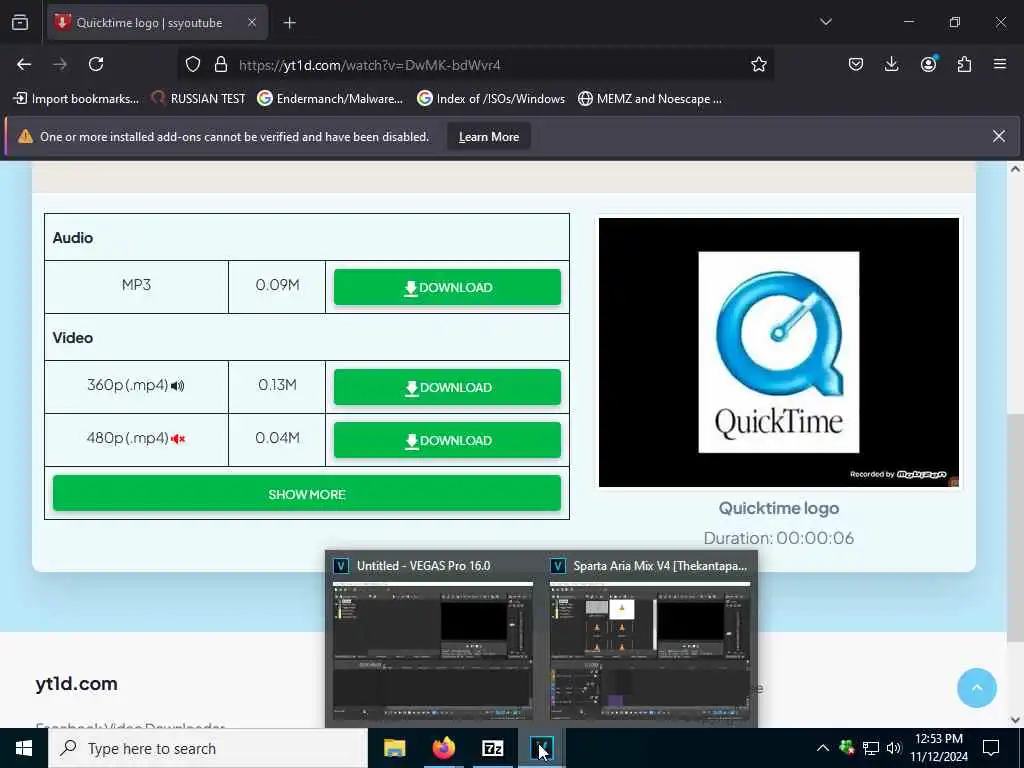Open the Endermanch/Malware bookmark
This screenshot has width=1024, height=768.
pos(330,99)
